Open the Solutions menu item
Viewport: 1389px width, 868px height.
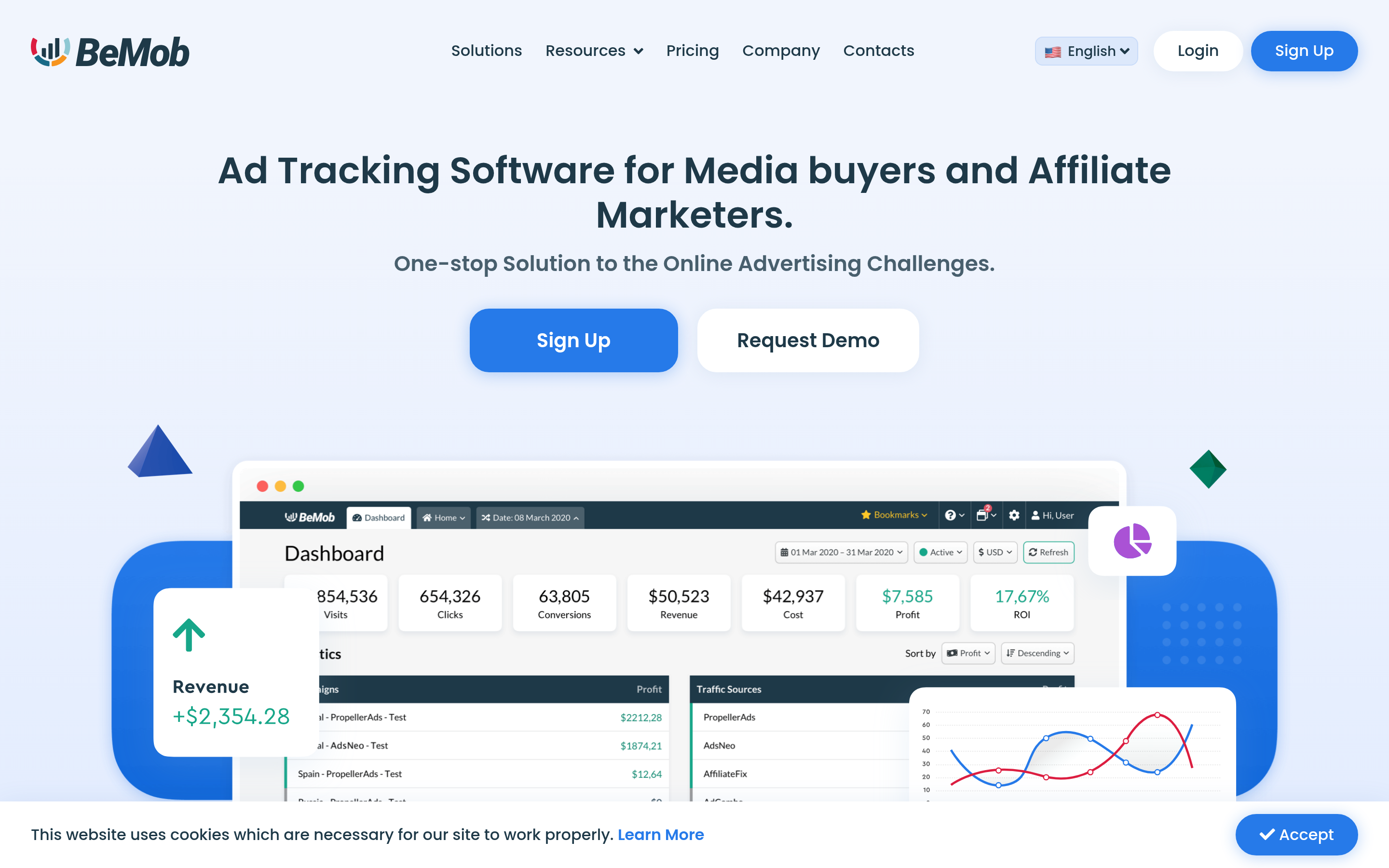486,51
